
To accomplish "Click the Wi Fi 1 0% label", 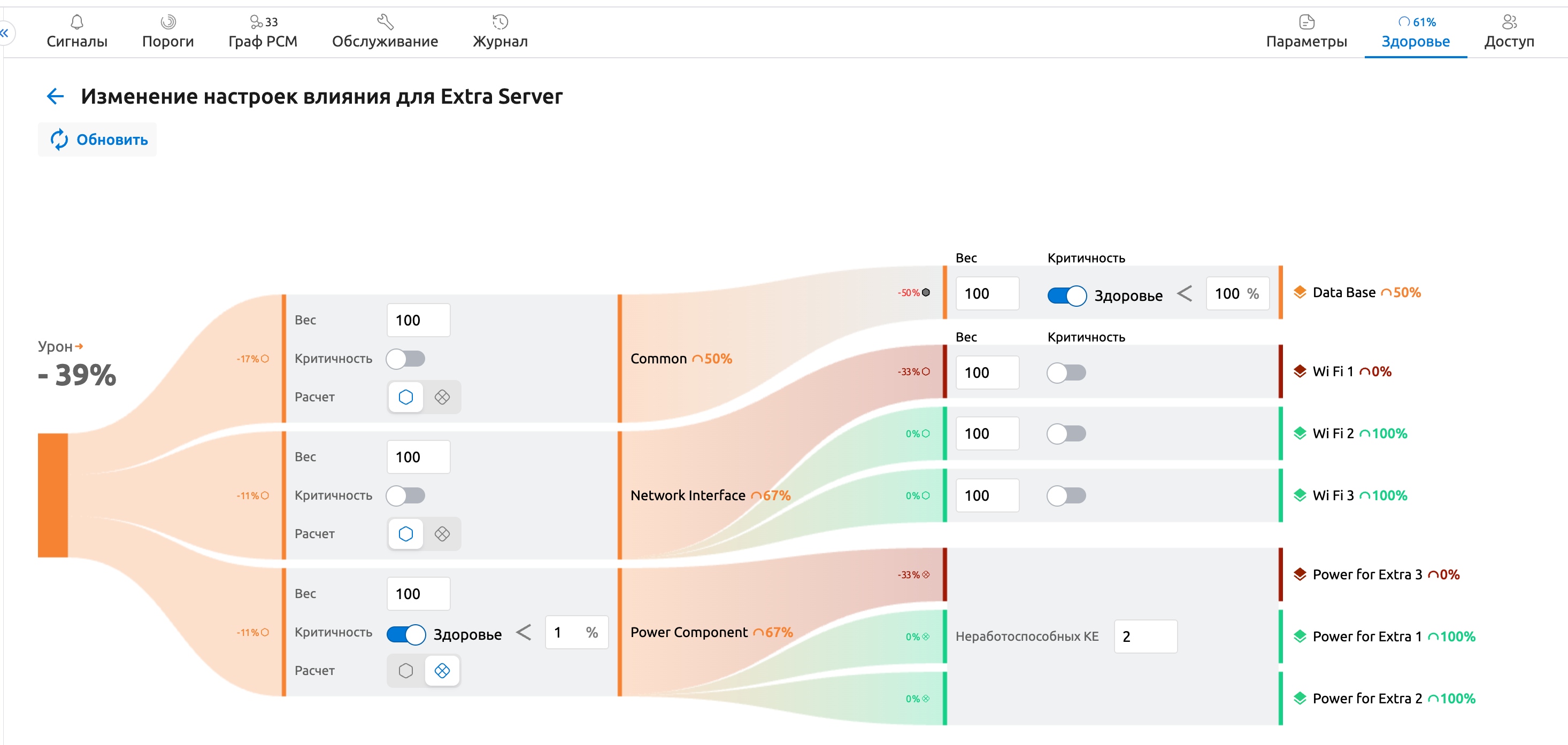I will pos(1352,371).
